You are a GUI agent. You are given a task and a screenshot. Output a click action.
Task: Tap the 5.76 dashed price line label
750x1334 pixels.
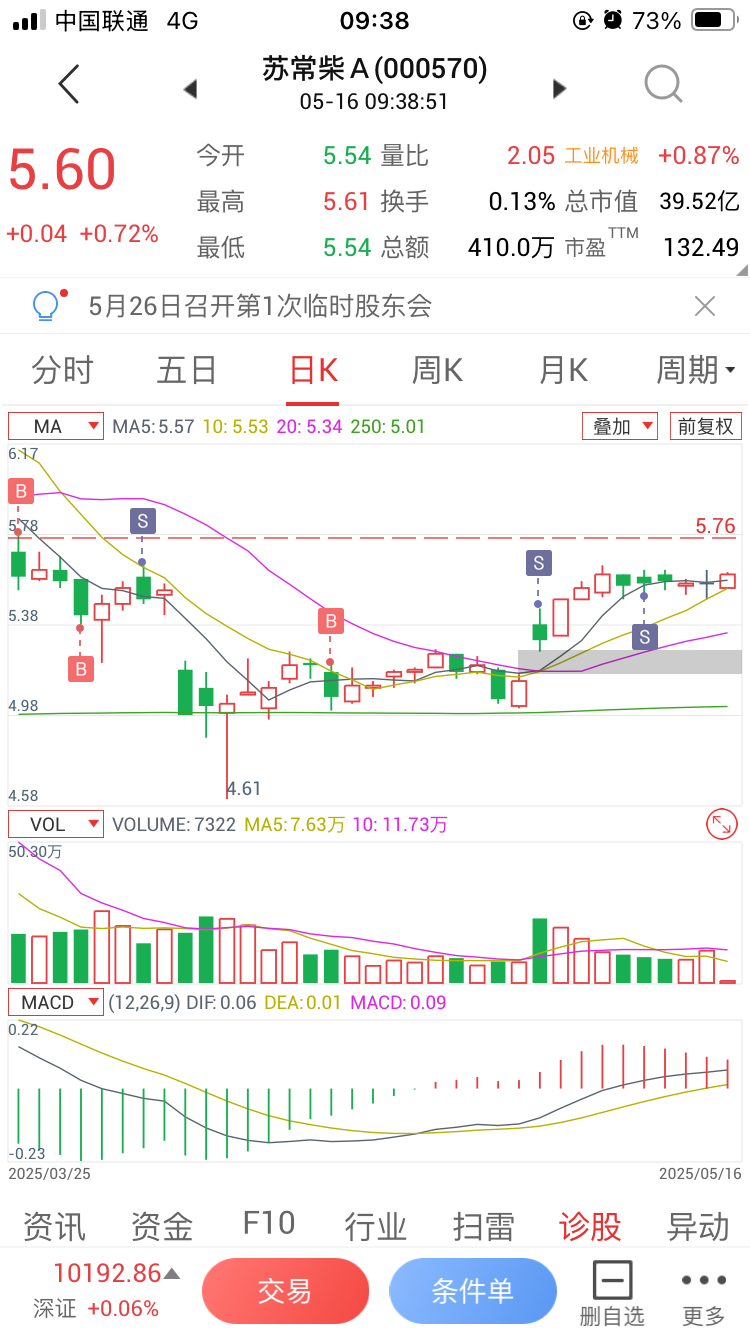tap(716, 526)
